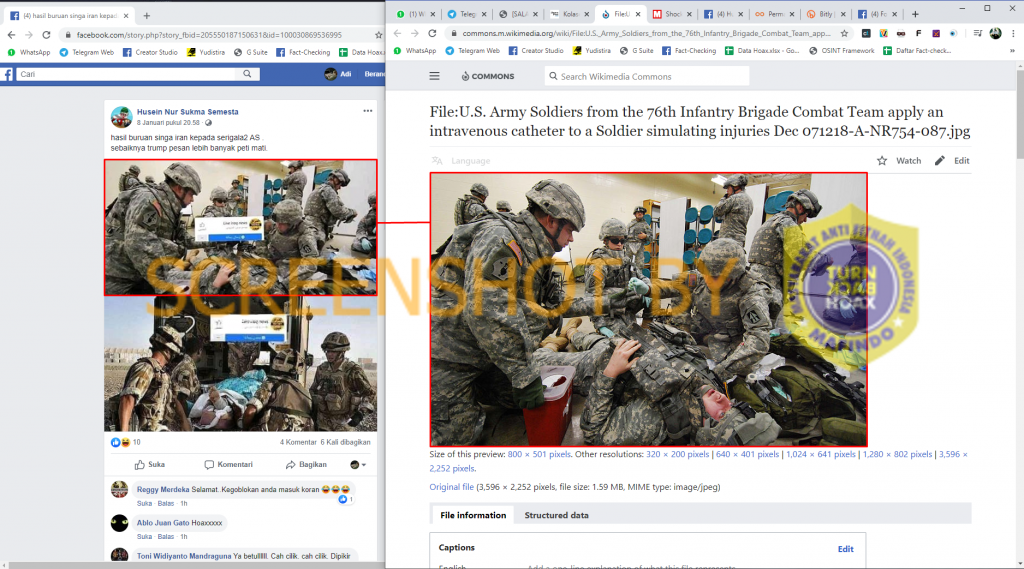
Task: Open the Yudistira bookmark in the right window
Action: pyautogui.click(x=592, y=50)
